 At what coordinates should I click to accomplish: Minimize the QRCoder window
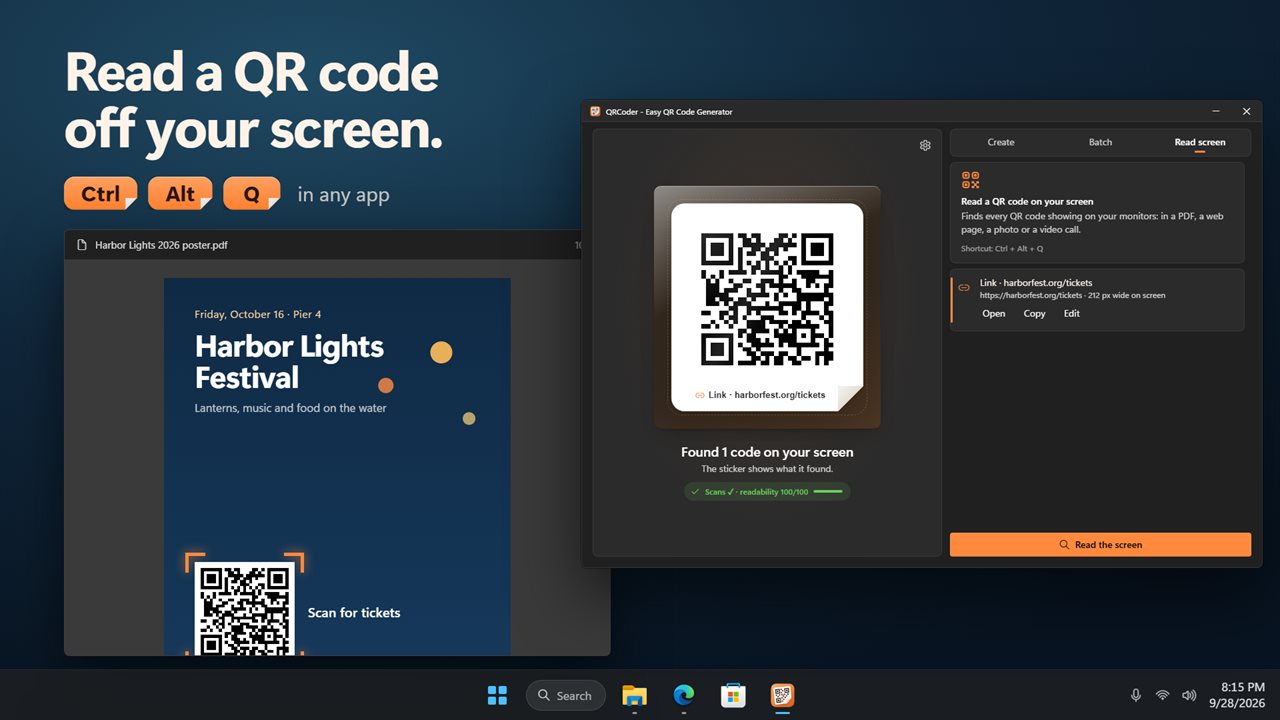click(x=1216, y=112)
